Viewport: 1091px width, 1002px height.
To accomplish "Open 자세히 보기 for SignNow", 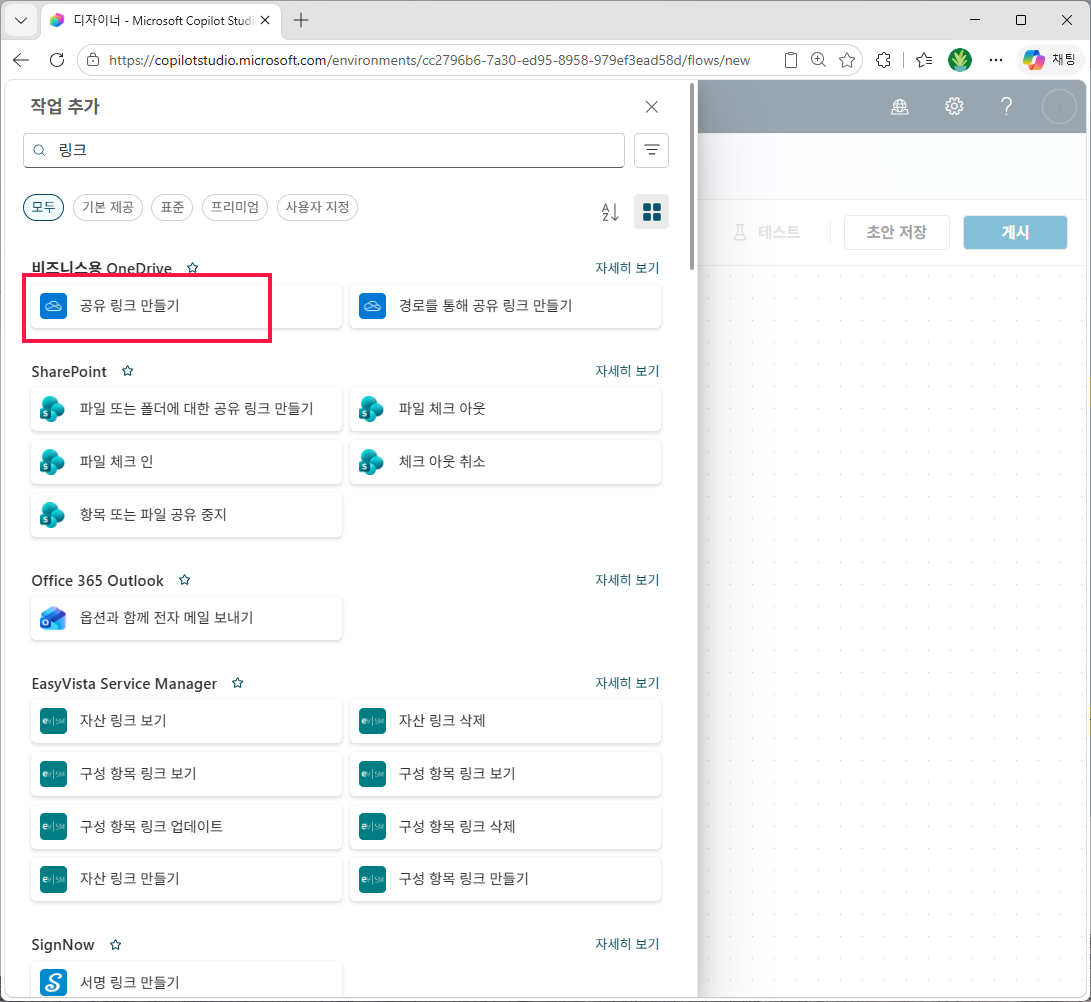I will point(627,944).
